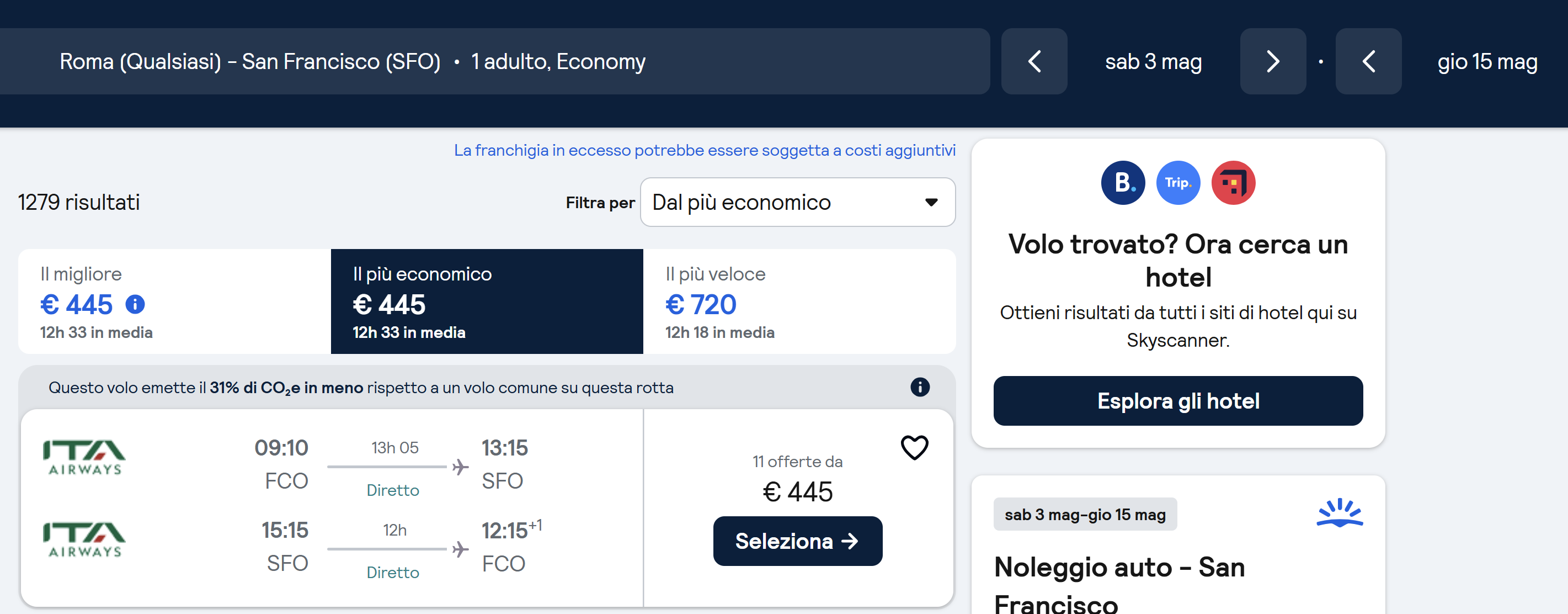Screen dimensions: 1568x614
Task: Select the 'Il migliore' tab
Action: [x=174, y=301]
